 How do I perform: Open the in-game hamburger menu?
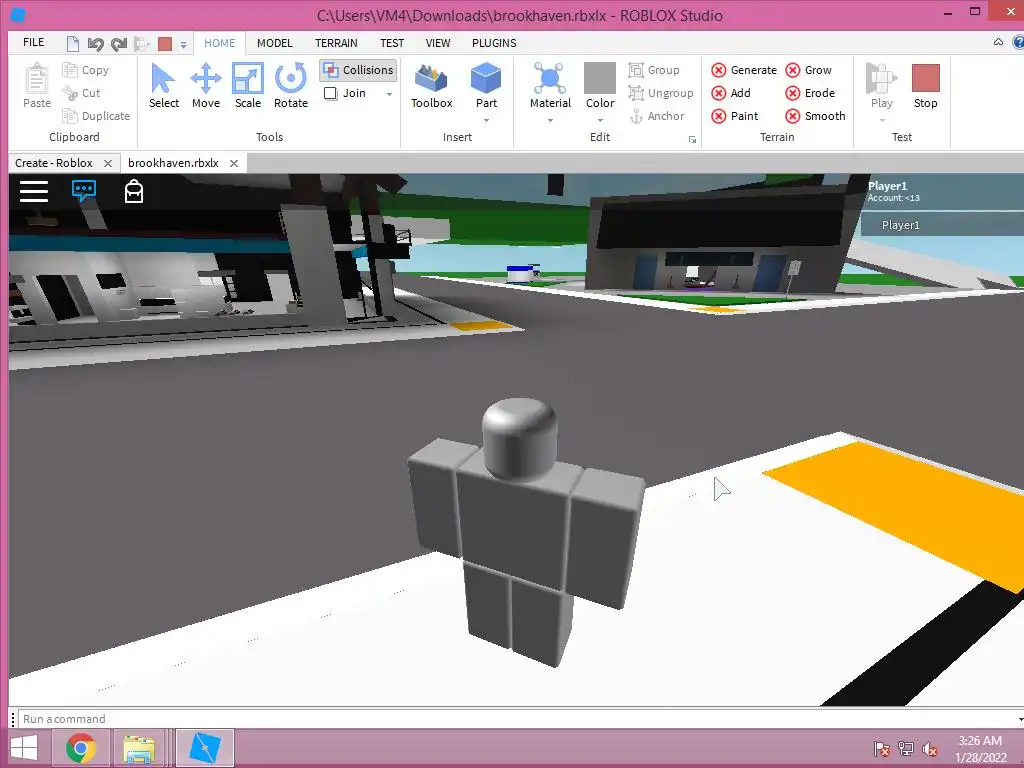pos(34,191)
